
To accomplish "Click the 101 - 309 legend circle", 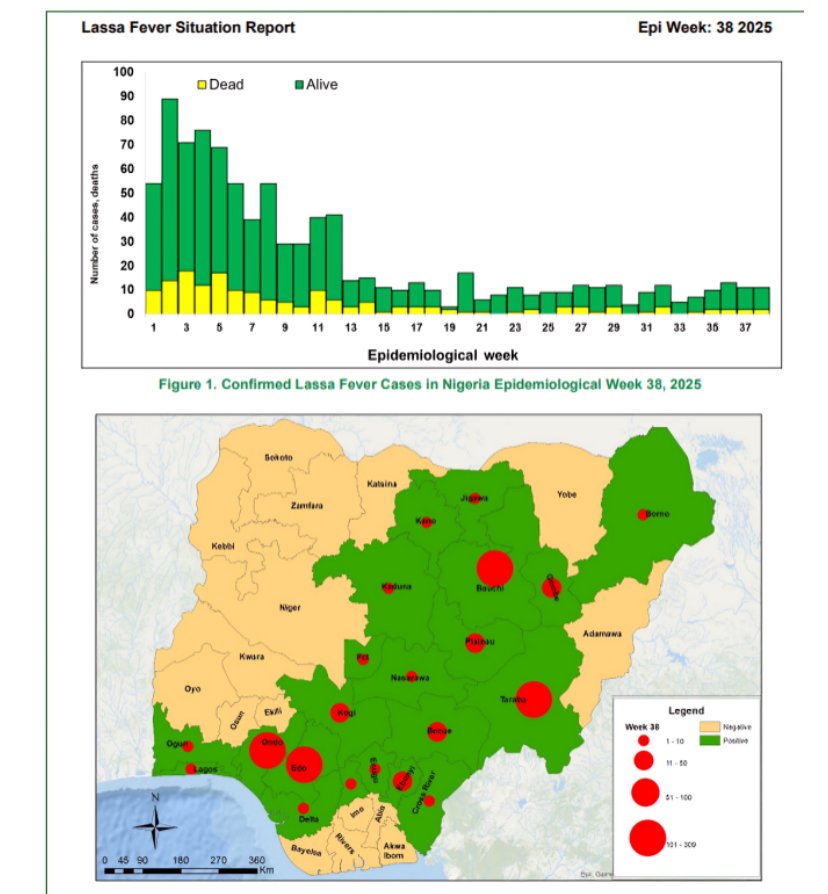I will pos(647,838).
